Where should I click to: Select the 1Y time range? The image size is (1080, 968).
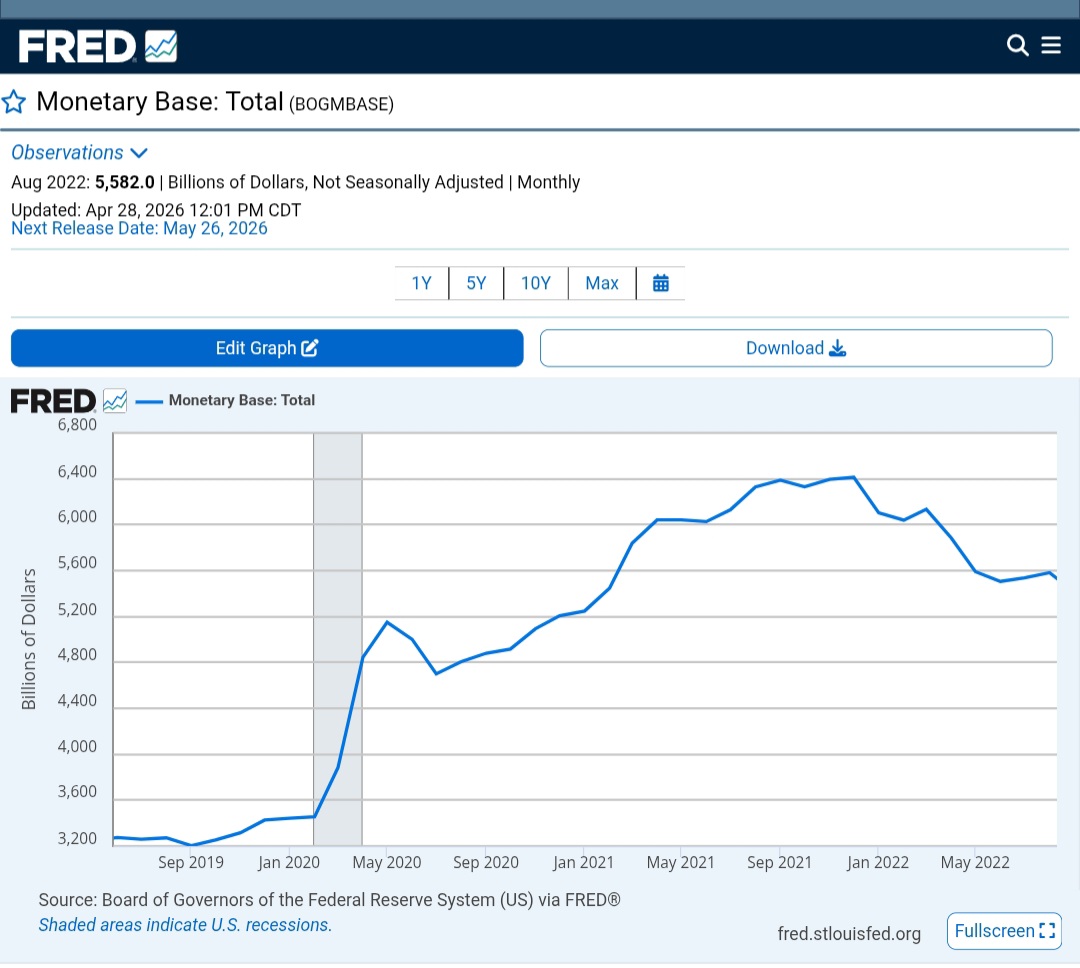point(422,283)
